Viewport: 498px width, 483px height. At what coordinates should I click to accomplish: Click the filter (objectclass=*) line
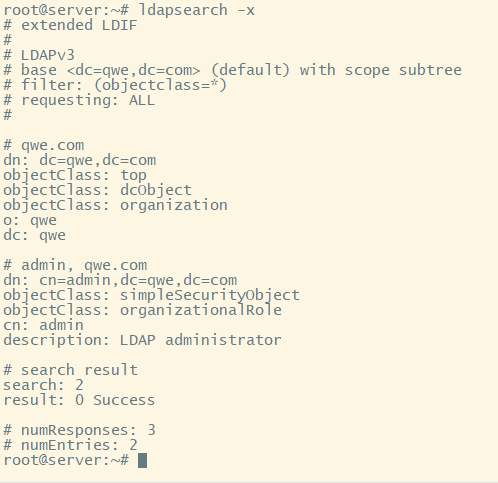tap(115, 85)
